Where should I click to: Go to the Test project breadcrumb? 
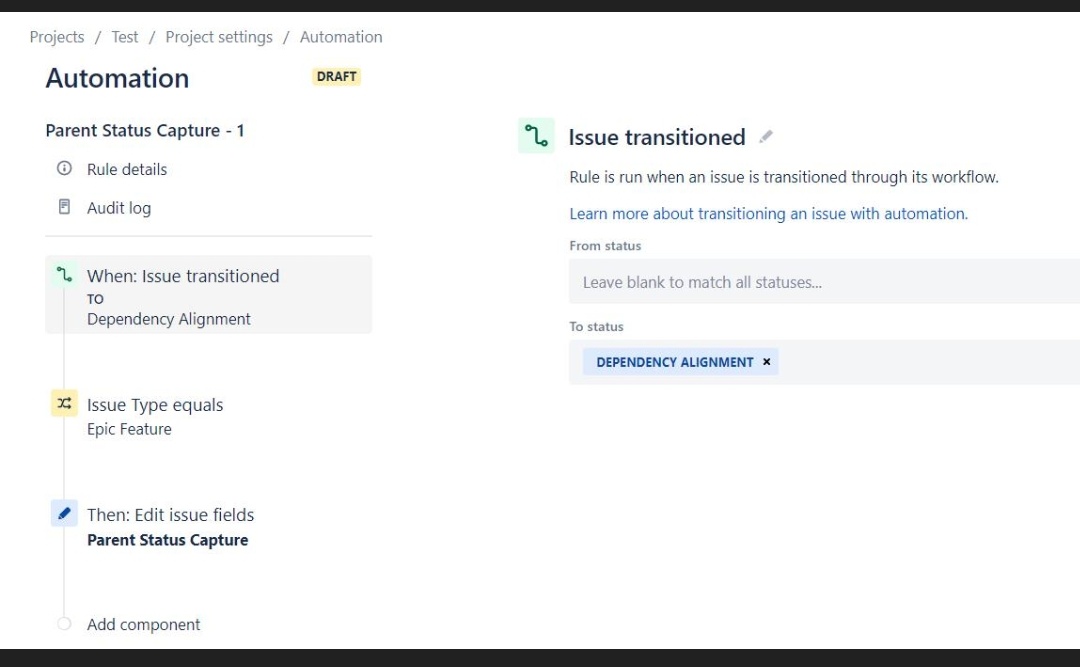point(125,37)
